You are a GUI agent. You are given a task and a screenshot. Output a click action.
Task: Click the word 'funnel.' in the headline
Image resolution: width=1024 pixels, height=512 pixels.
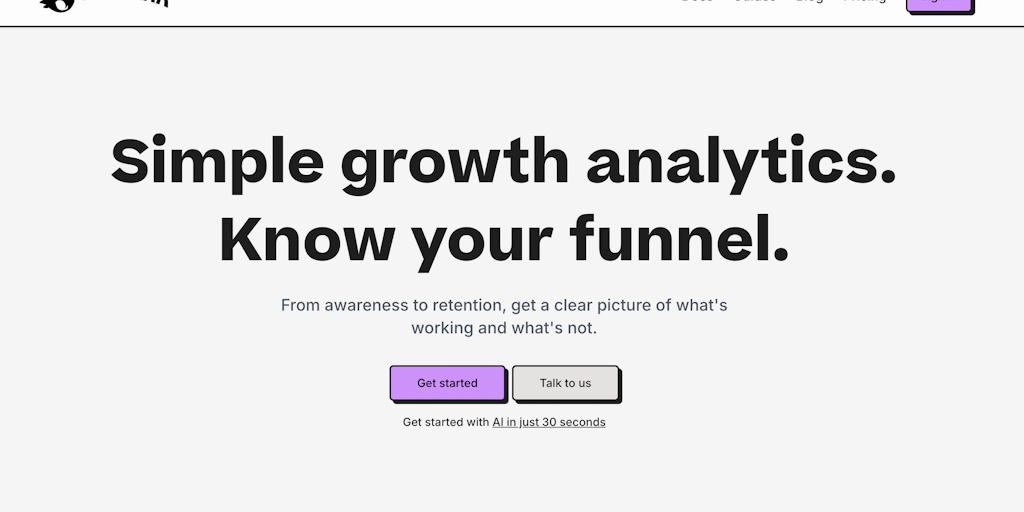tap(679, 240)
